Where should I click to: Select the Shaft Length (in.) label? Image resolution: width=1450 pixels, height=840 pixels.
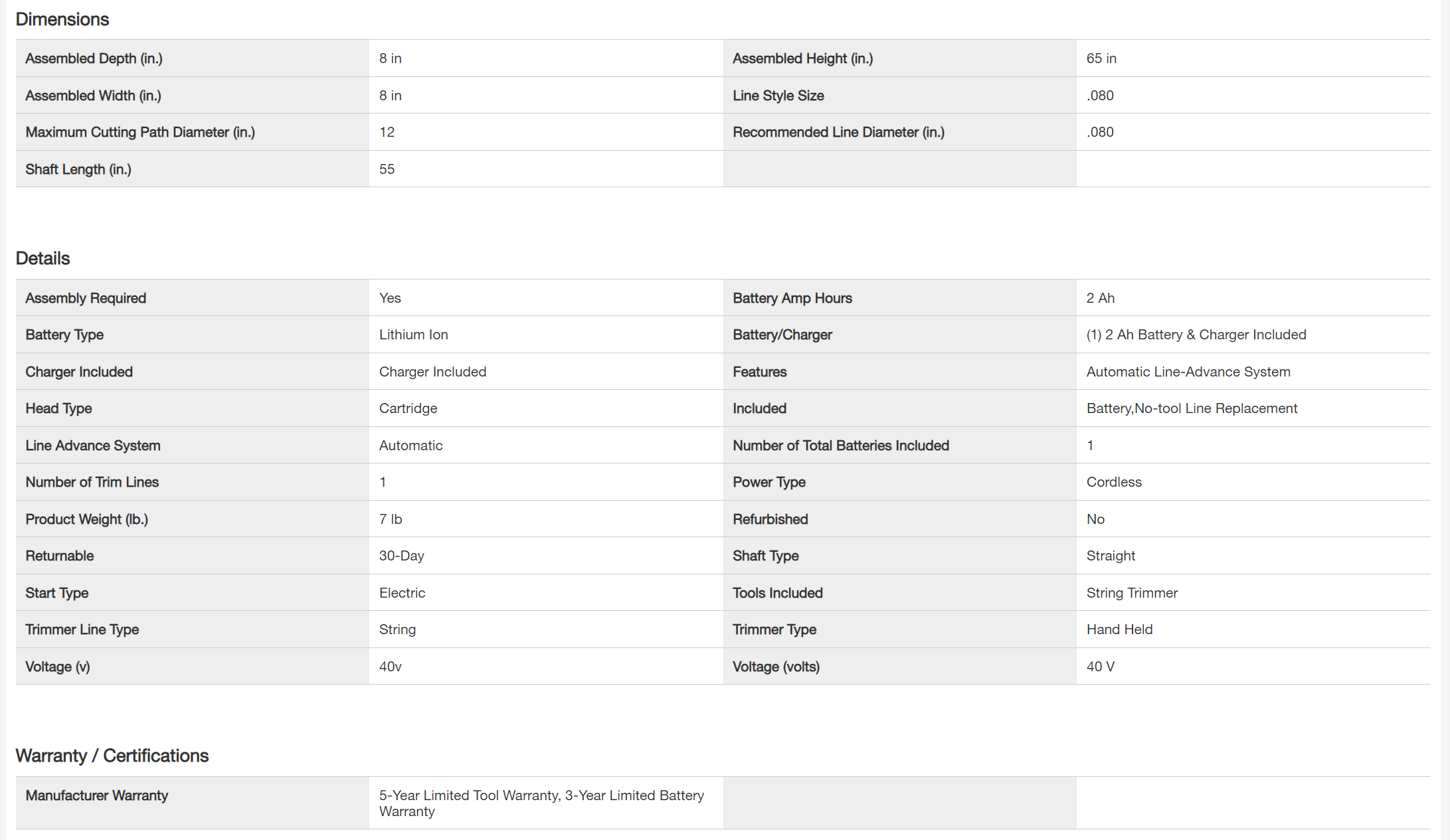78,169
